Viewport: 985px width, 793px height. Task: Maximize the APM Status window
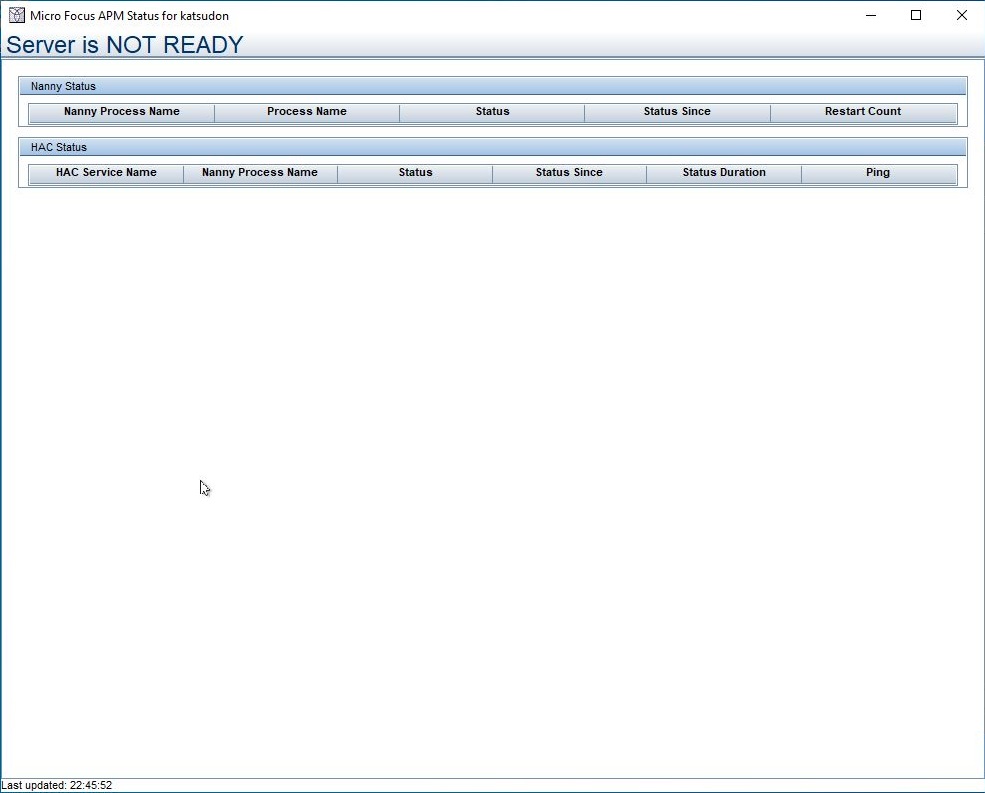click(915, 15)
